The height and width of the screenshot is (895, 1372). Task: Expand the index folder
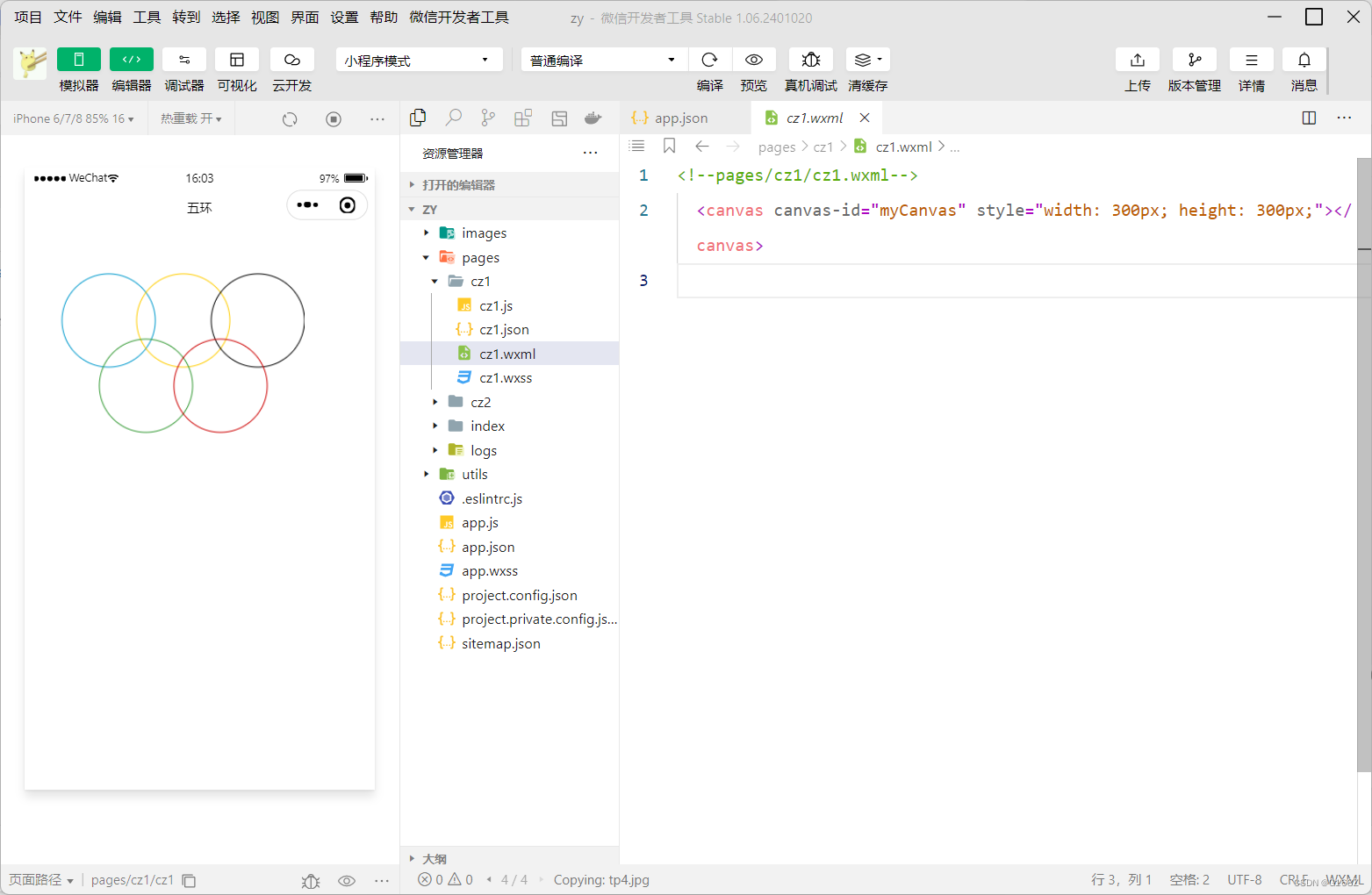[x=509, y=426]
